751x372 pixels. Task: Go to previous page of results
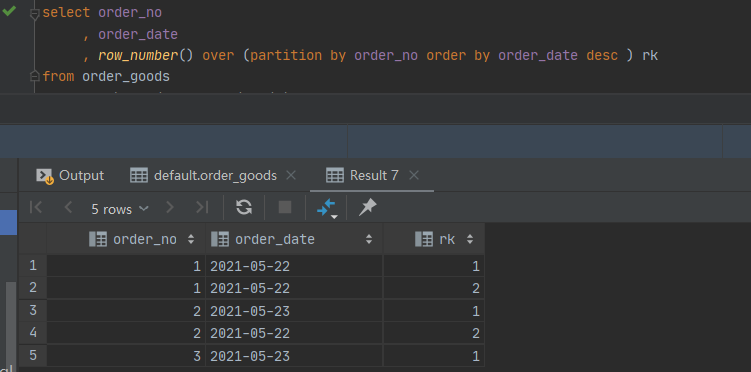pos(68,207)
